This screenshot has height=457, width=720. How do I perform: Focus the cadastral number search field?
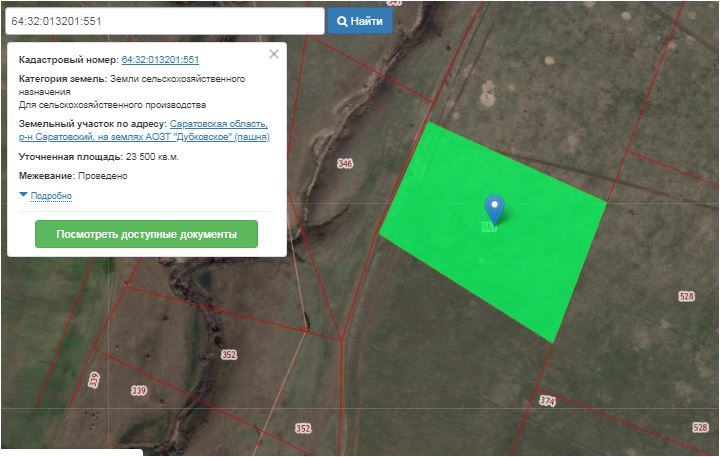click(x=163, y=21)
